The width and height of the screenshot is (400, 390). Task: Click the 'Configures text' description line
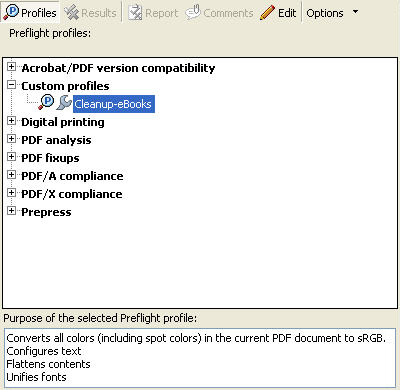44,351
